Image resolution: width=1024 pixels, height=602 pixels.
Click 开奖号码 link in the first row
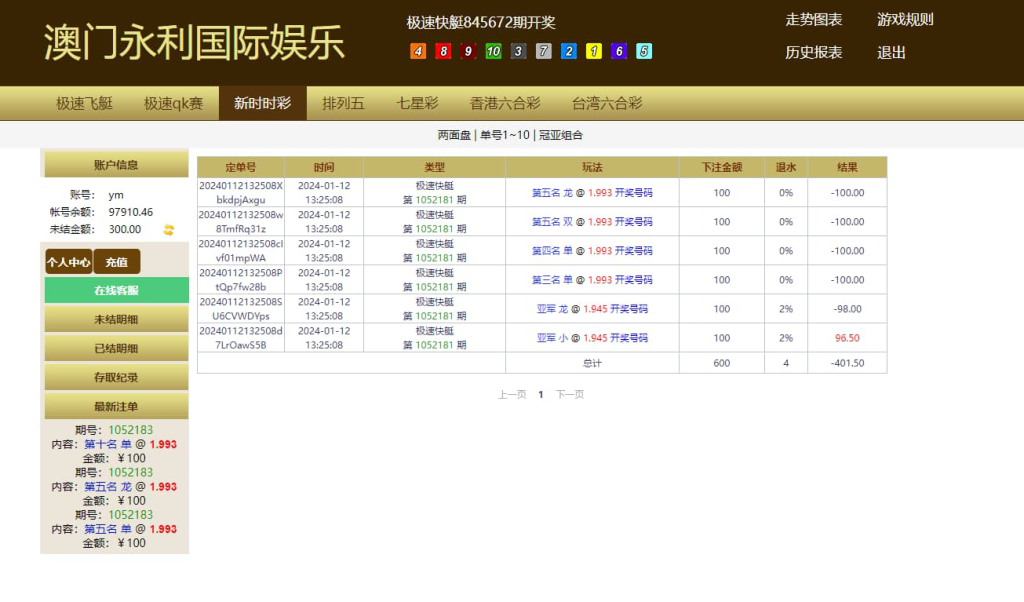633,192
